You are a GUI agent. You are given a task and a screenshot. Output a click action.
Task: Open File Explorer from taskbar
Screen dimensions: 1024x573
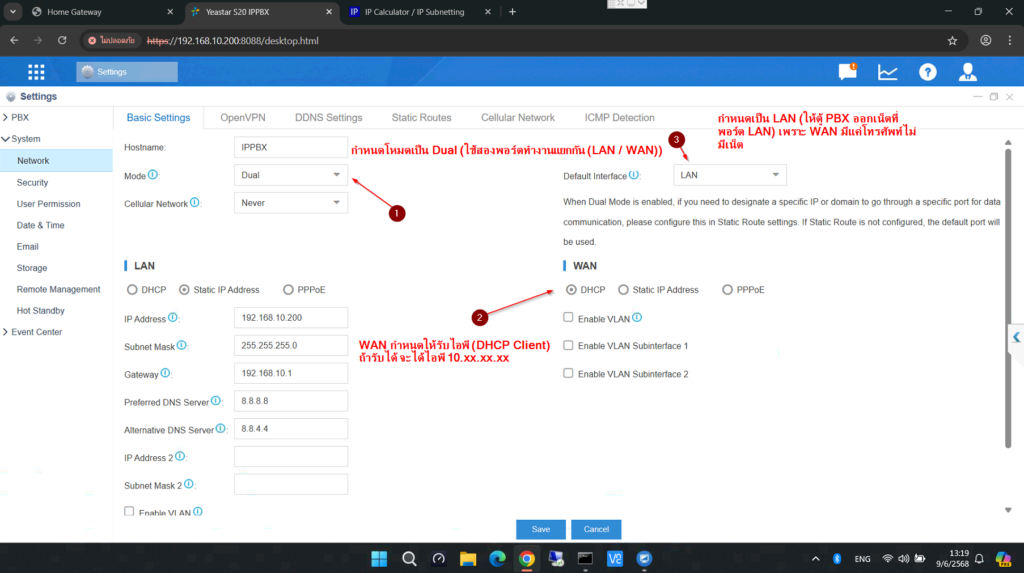(468, 559)
